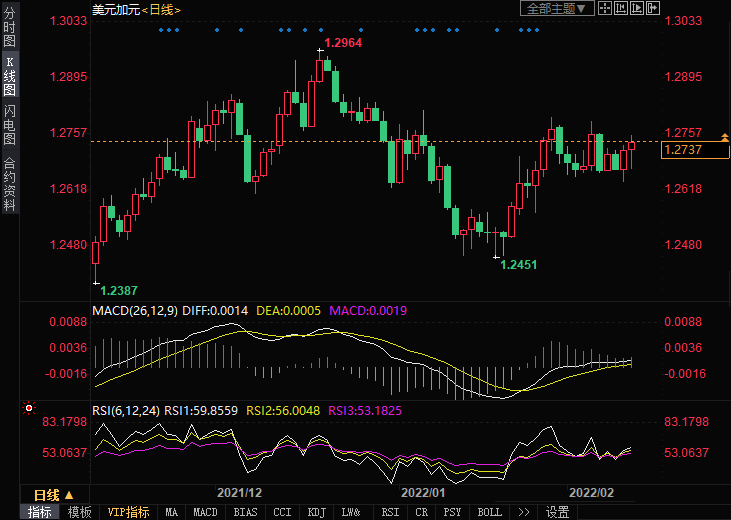
Task: Switch to 分时图 view in left sidebar
Action: coord(9,29)
